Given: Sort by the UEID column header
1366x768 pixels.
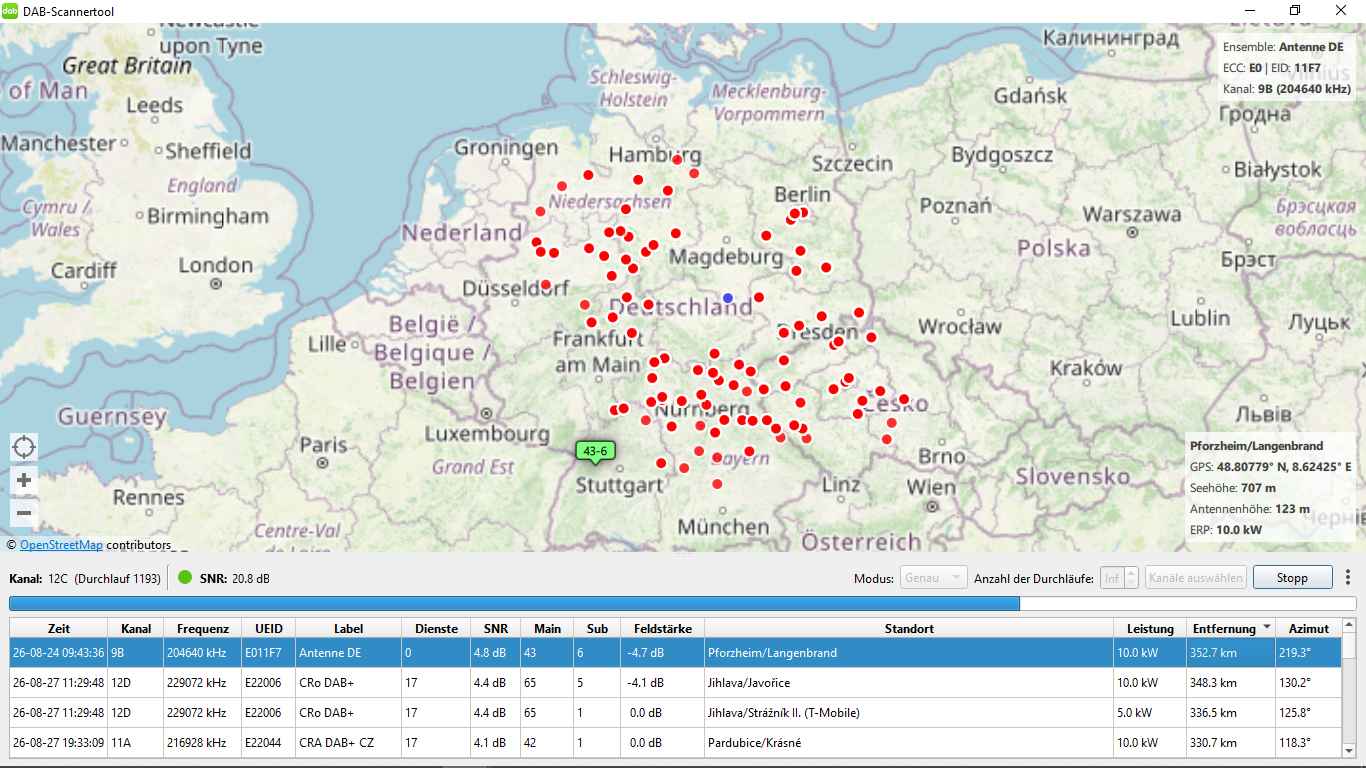Looking at the screenshot, I should pyautogui.click(x=269, y=628).
